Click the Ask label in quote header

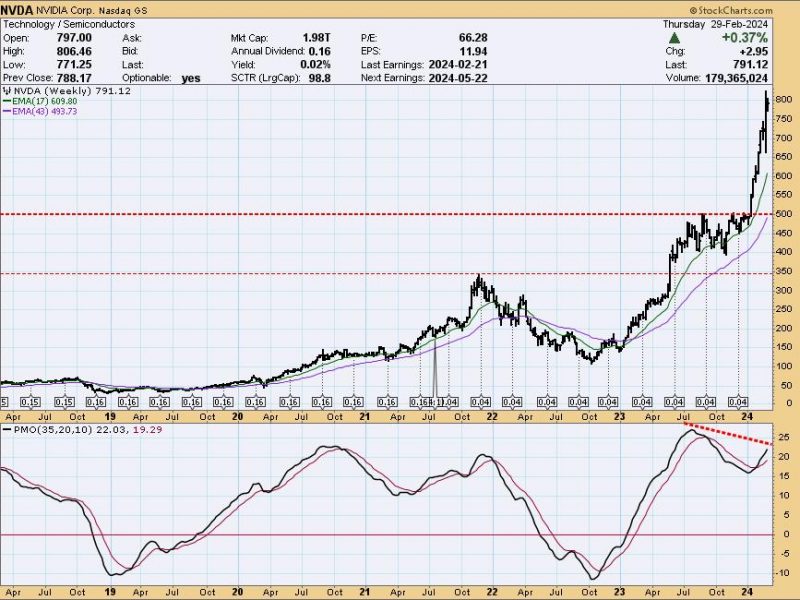(x=132, y=38)
